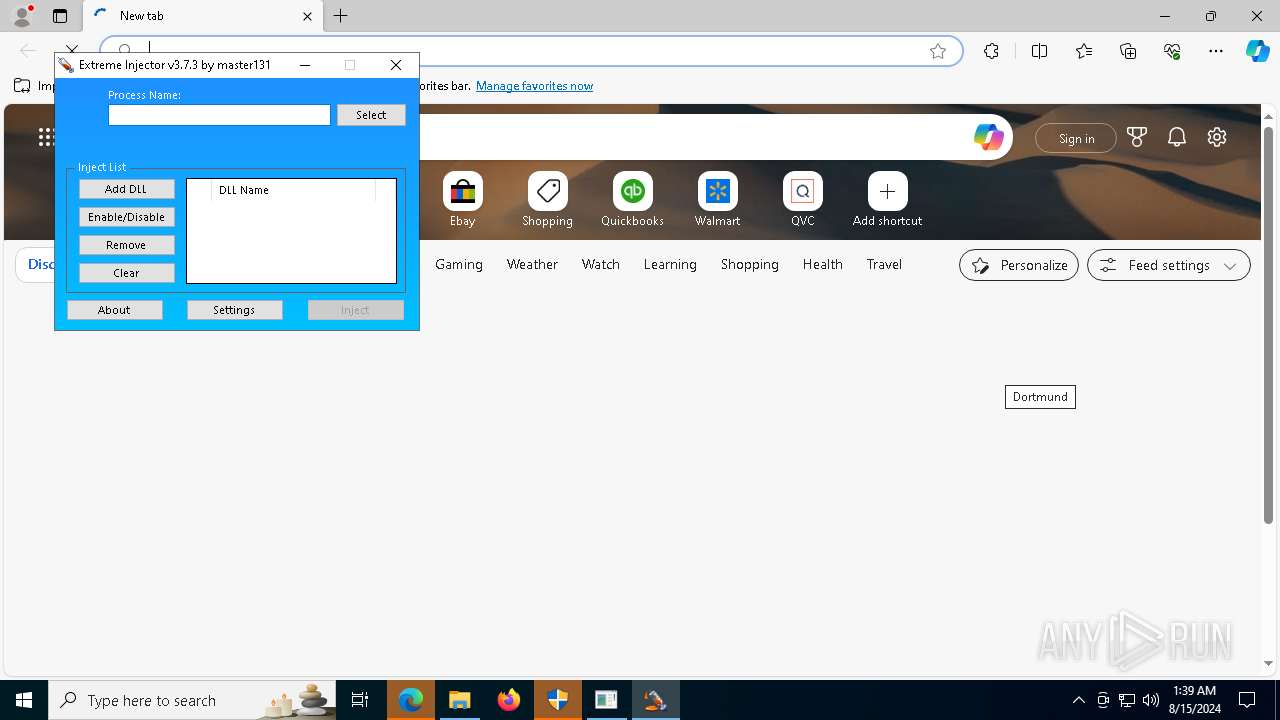Switch to the Learning feed tab
This screenshot has width=1280, height=720.
pos(670,265)
